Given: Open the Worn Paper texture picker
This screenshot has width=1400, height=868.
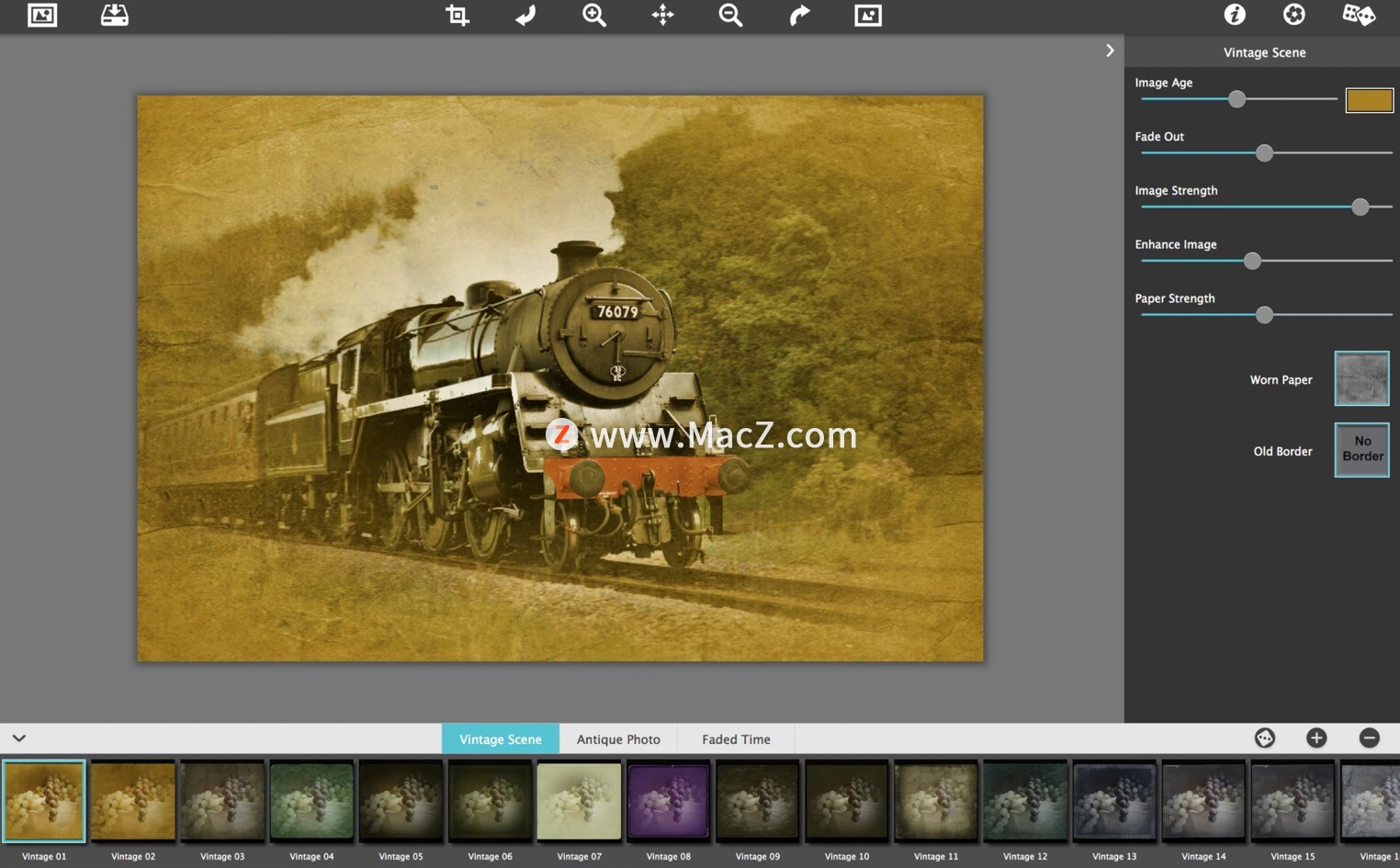Looking at the screenshot, I should [1361, 378].
